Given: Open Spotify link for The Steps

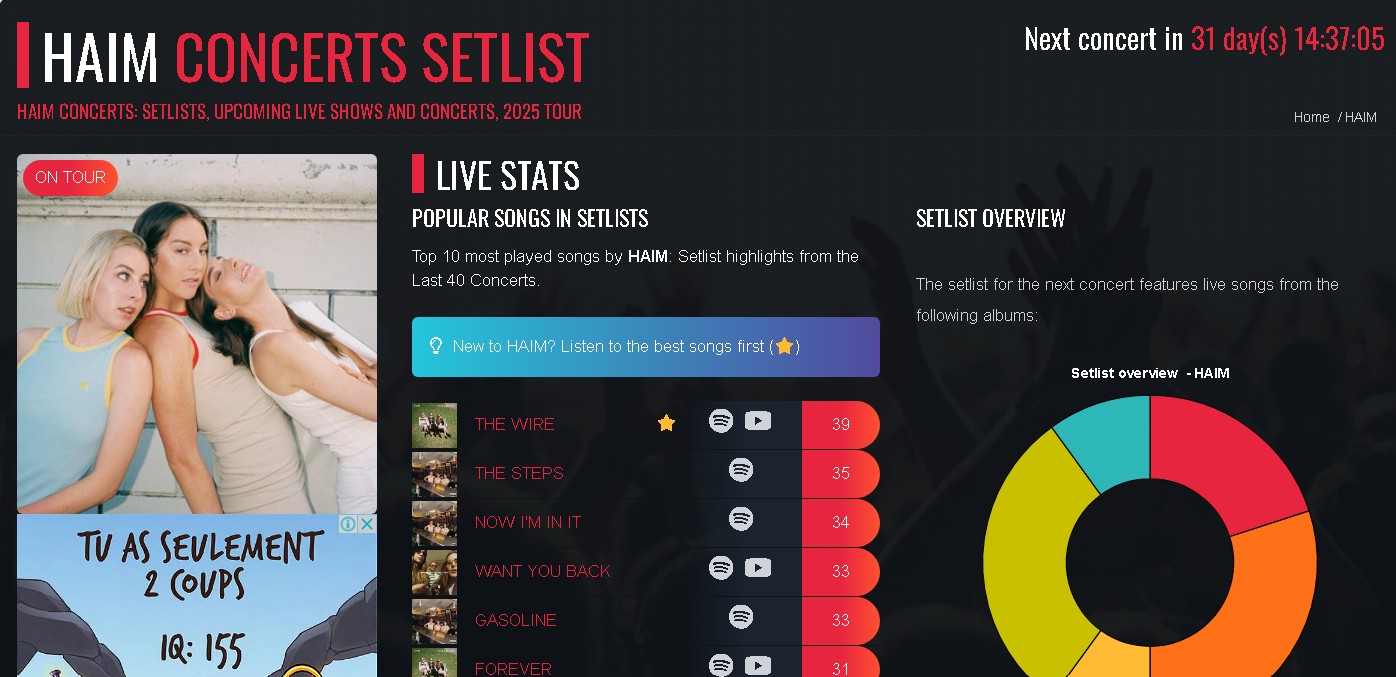Looking at the screenshot, I should 741,469.
